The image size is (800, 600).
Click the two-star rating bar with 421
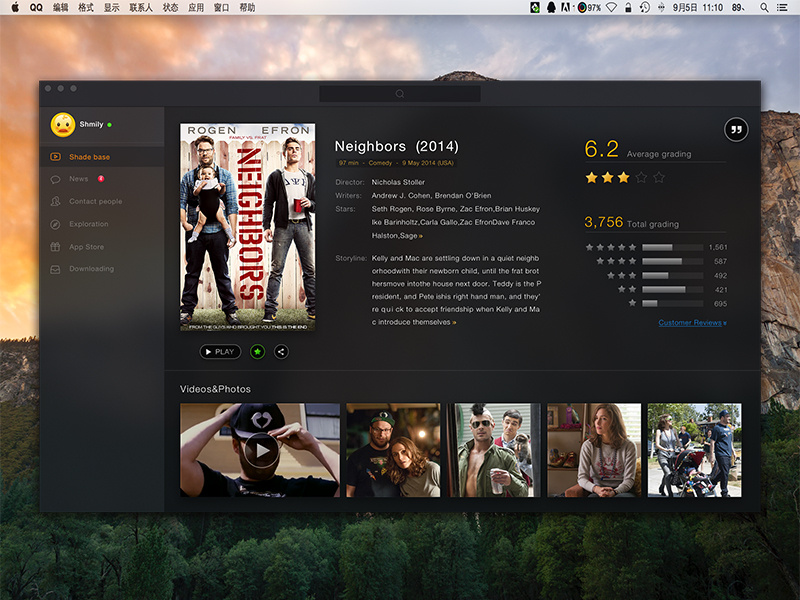pos(672,290)
